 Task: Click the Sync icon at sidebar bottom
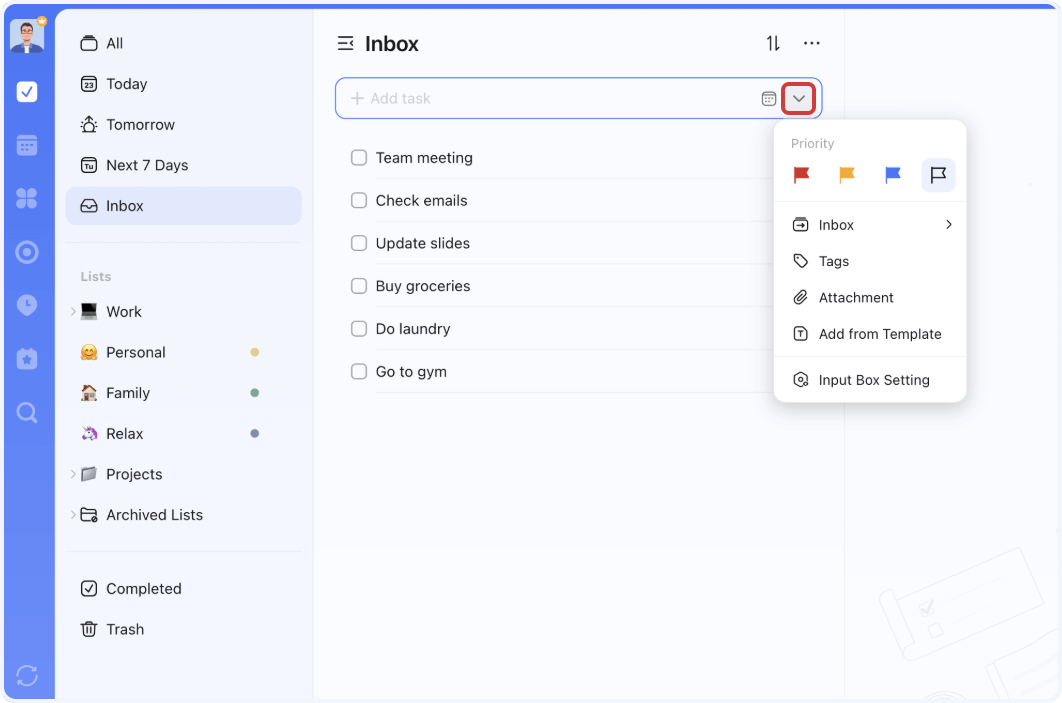point(27,675)
